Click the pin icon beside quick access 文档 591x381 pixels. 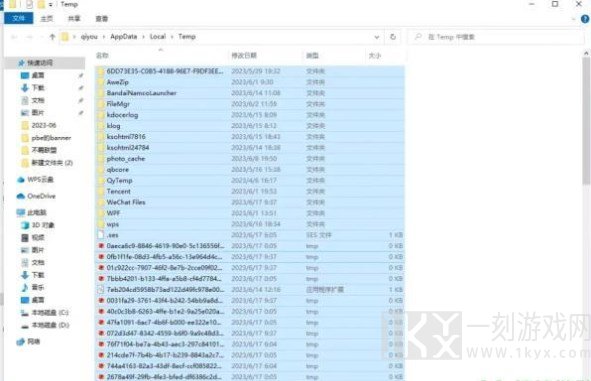[x=81, y=100]
